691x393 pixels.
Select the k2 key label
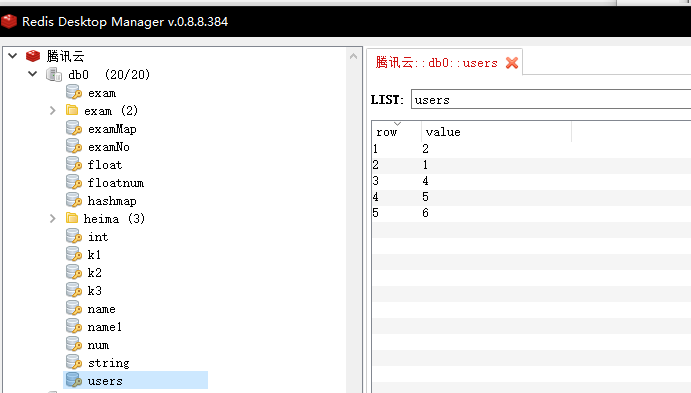(94, 273)
